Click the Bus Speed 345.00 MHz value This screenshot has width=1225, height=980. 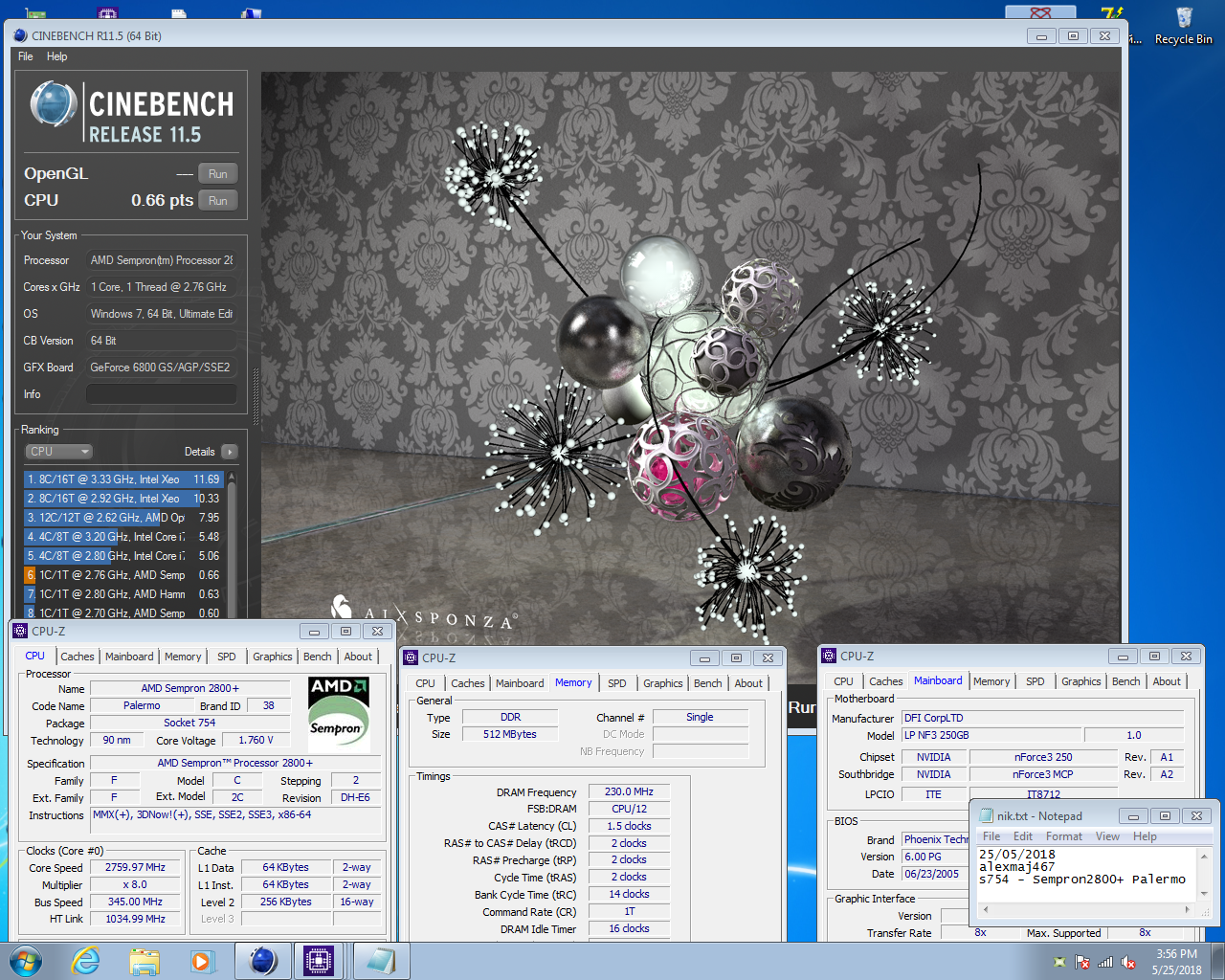tap(135, 902)
